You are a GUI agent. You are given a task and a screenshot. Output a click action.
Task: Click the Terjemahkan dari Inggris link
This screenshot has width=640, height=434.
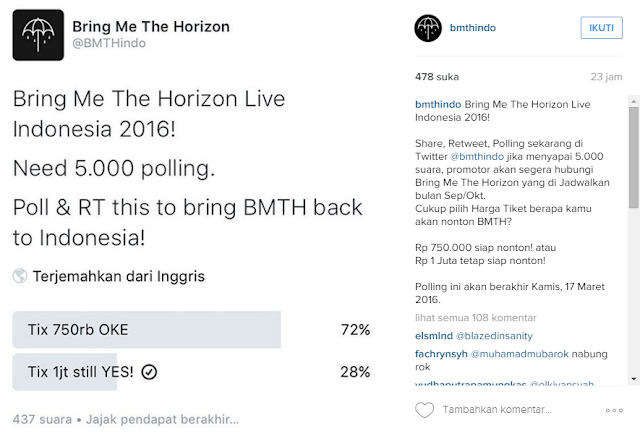pyautogui.click(x=119, y=276)
